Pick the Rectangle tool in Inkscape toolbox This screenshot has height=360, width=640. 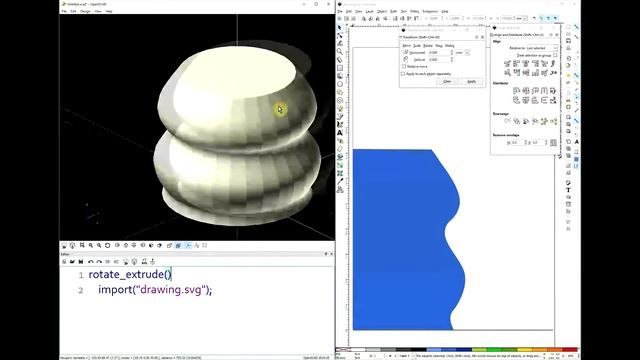click(x=340, y=68)
